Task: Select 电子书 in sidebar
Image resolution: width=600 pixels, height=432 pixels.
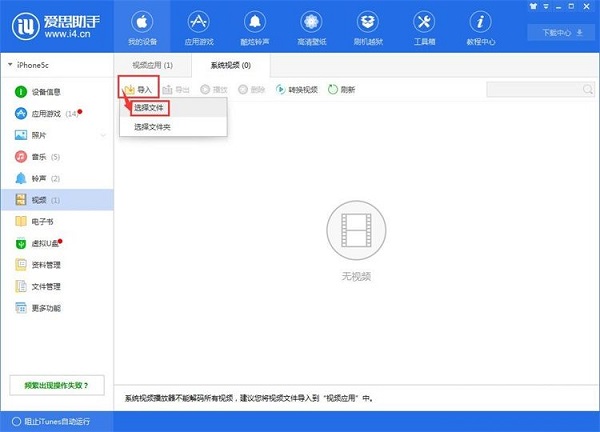Action: (57, 222)
